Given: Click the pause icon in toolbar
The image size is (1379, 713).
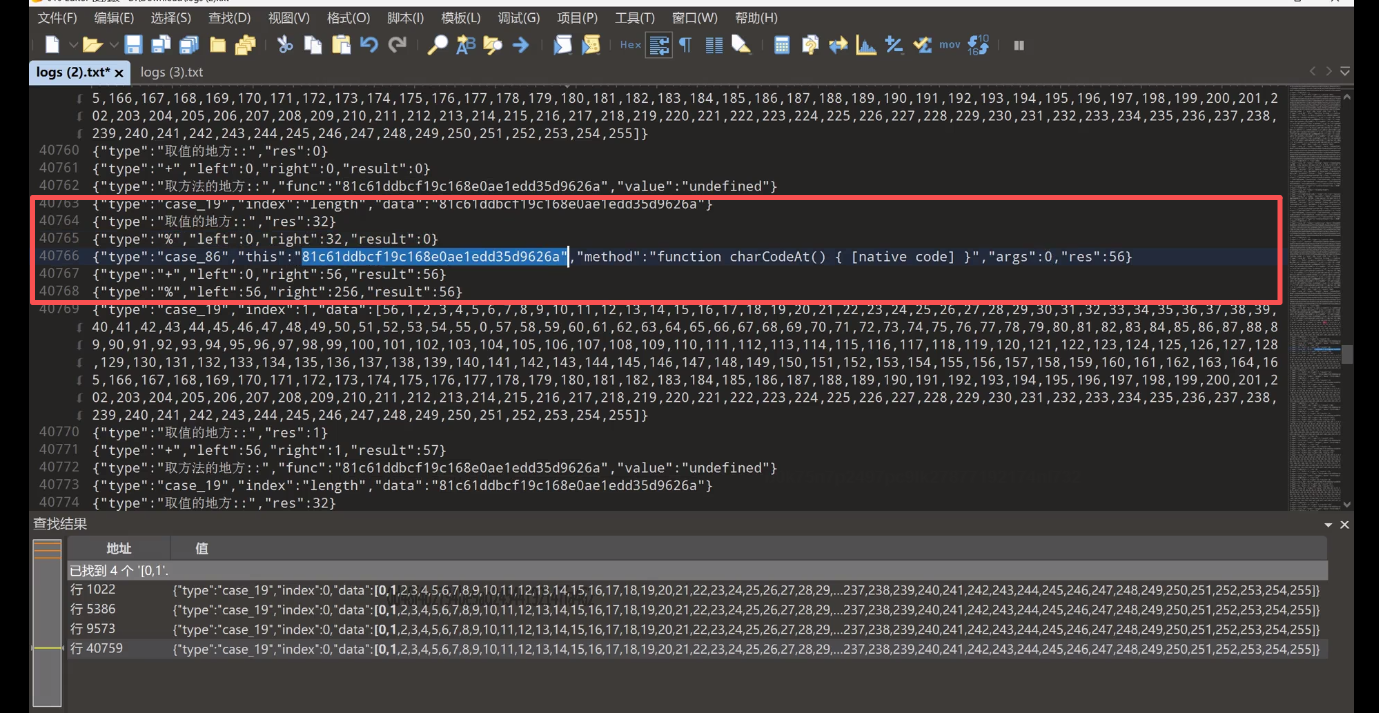Looking at the screenshot, I should [1019, 45].
